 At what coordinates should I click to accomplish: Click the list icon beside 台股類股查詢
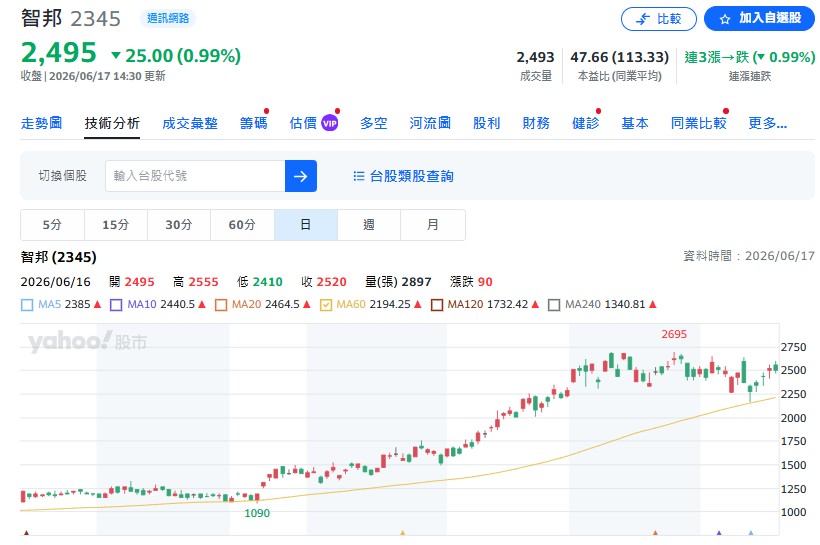(359, 176)
